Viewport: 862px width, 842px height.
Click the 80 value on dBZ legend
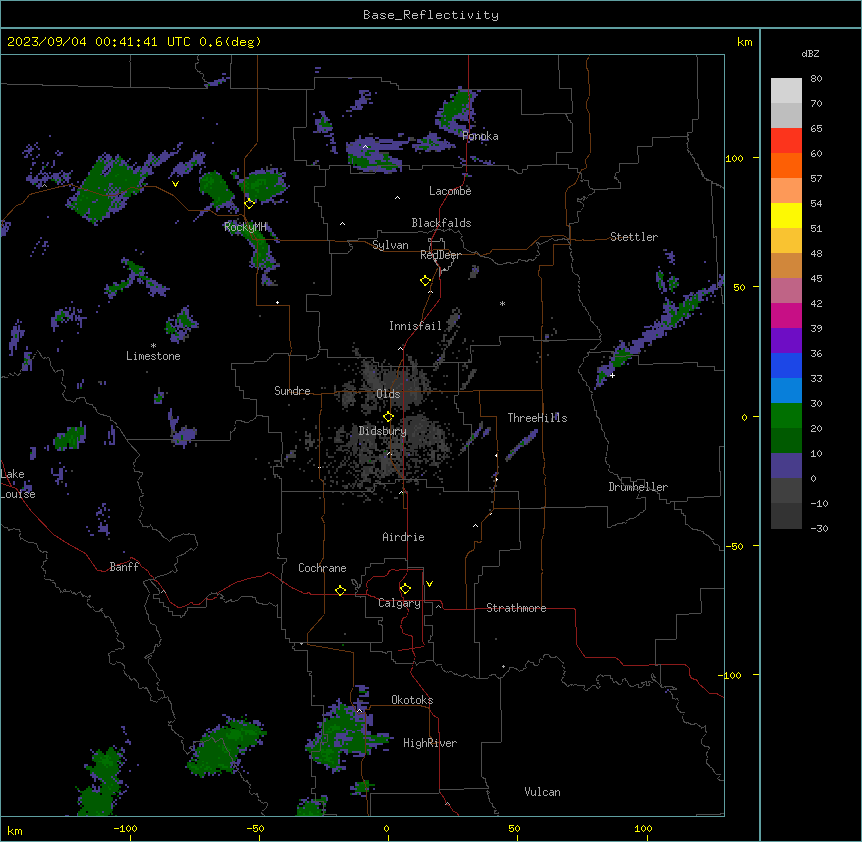pos(816,79)
